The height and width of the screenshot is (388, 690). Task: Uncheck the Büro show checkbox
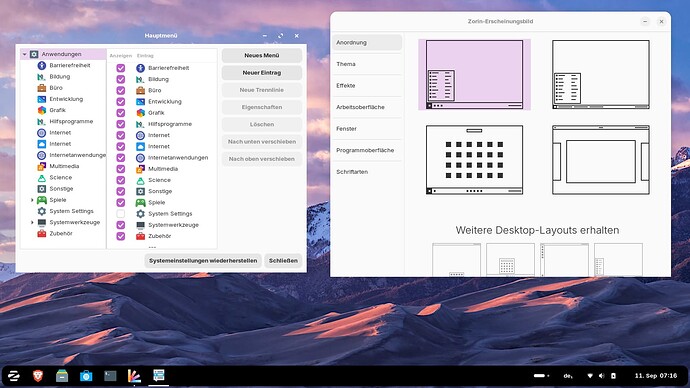pyautogui.click(x=121, y=90)
